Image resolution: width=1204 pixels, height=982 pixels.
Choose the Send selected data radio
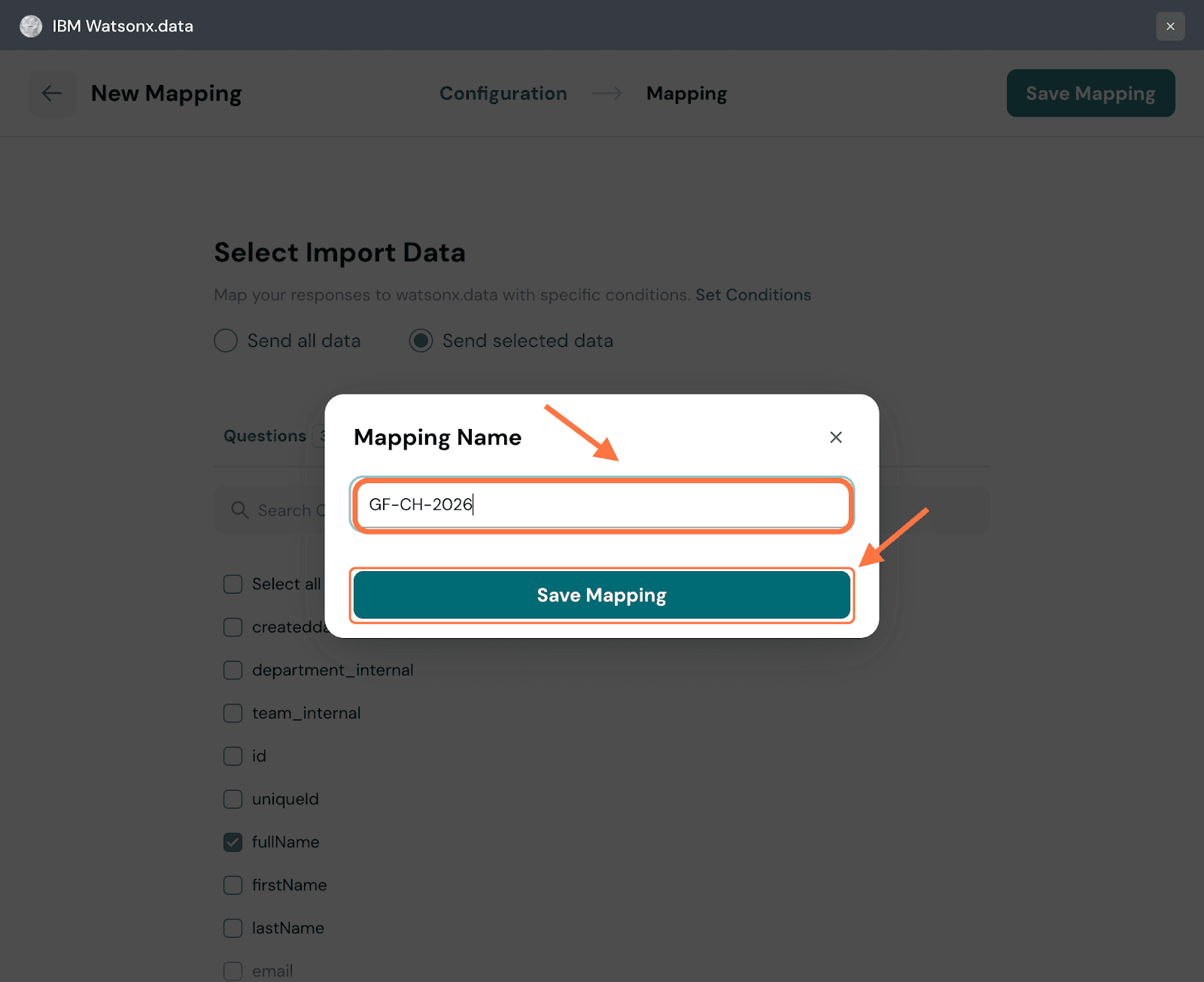pyautogui.click(x=421, y=341)
